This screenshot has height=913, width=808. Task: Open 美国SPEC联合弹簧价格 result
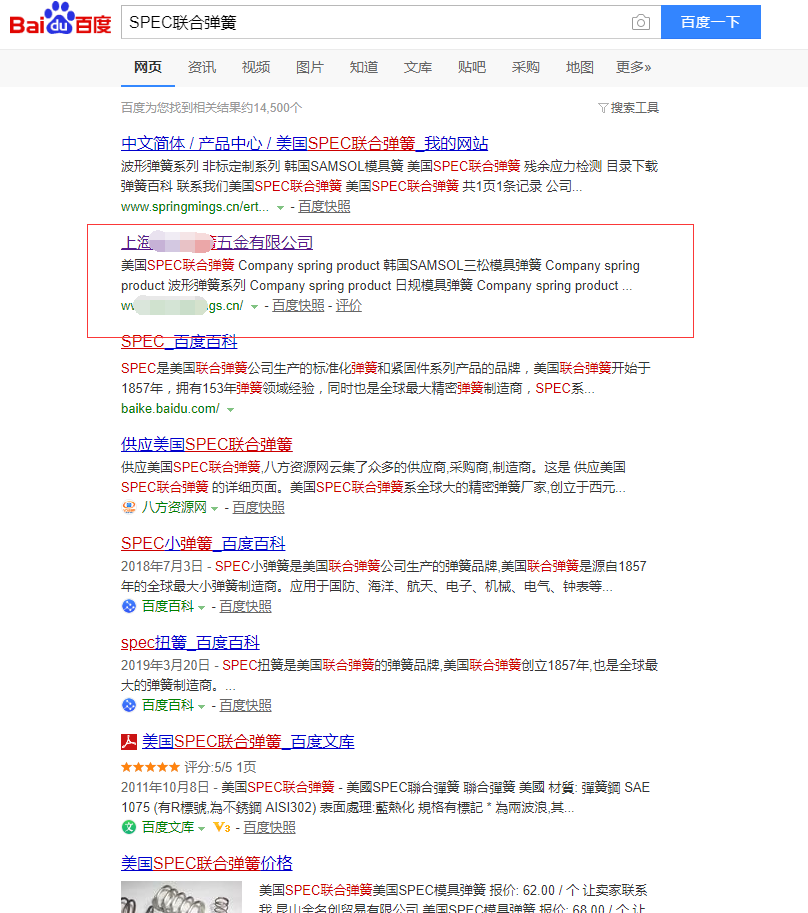pyautogui.click(x=207, y=863)
